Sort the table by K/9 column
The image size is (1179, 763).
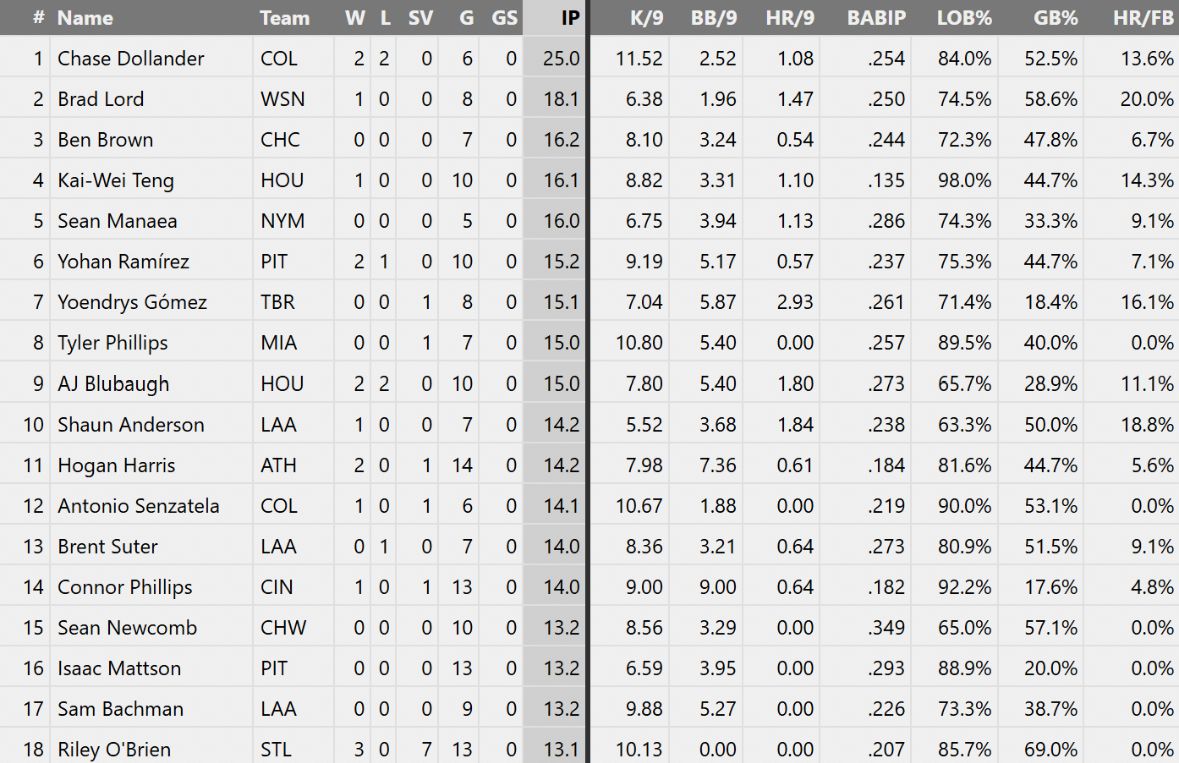[x=644, y=18]
